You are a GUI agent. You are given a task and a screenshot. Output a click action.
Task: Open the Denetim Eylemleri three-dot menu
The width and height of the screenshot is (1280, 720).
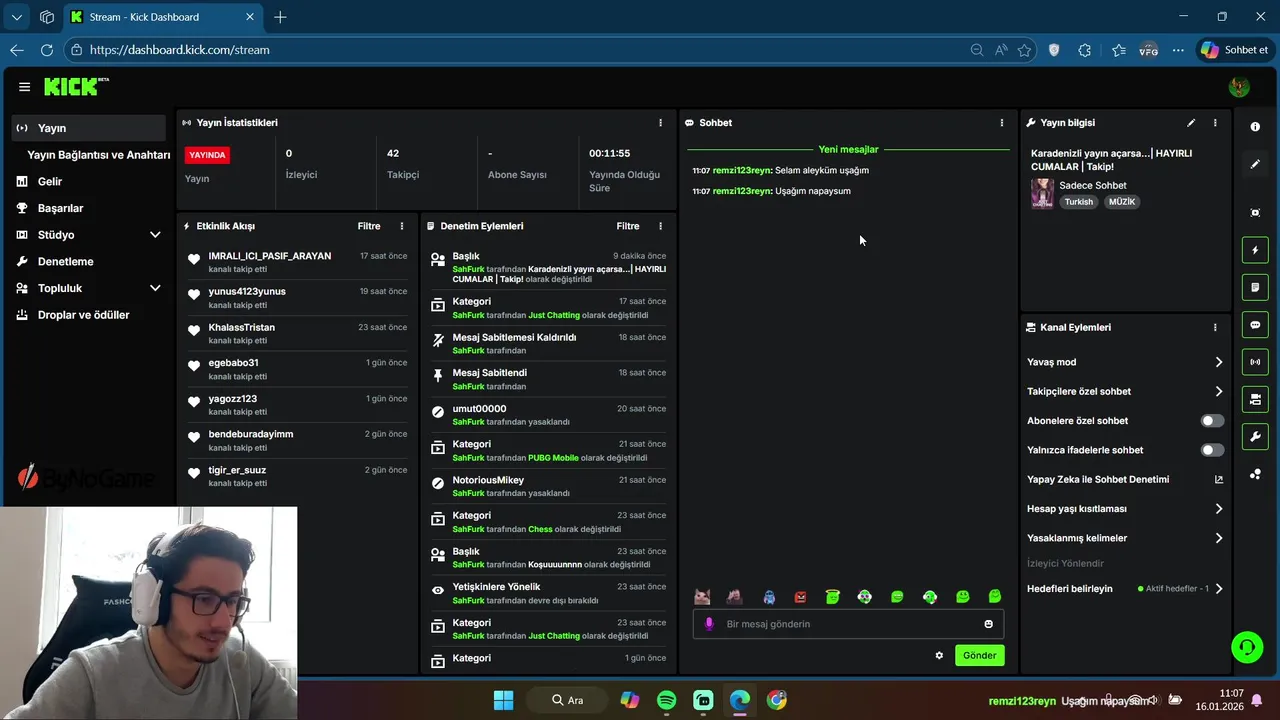pos(660,226)
